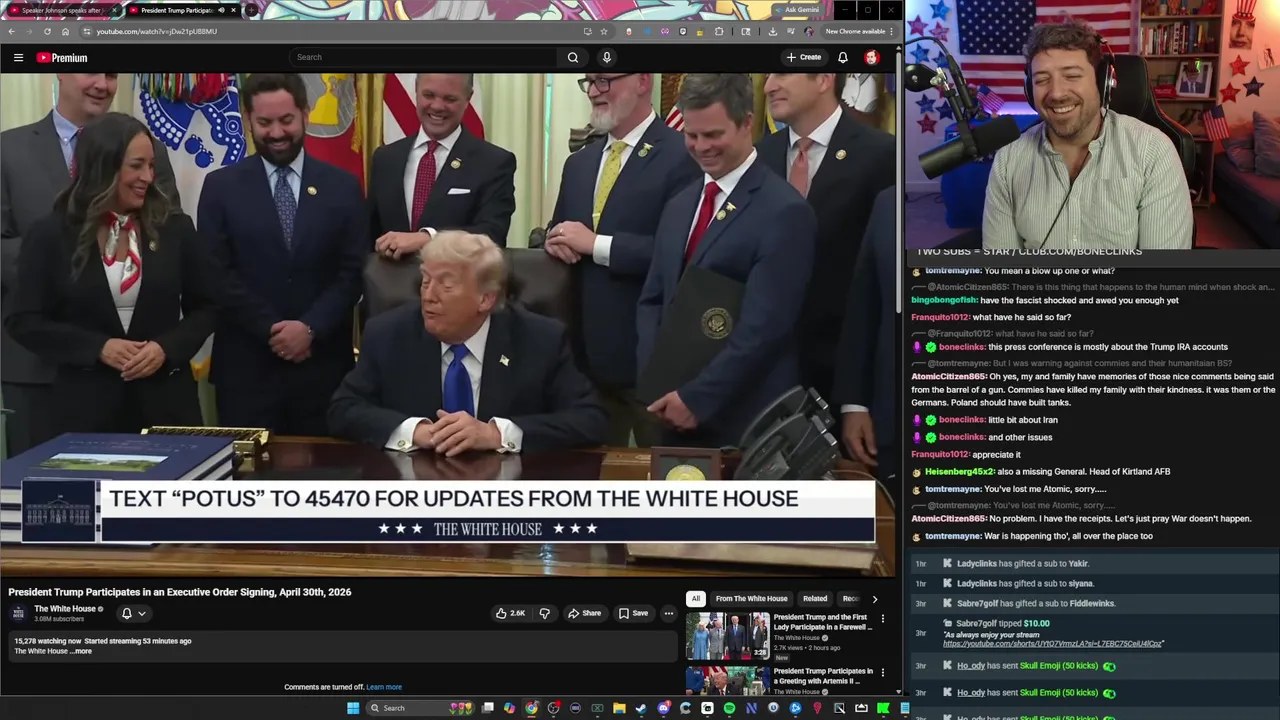This screenshot has width=1280, height=720.
Task: Open Chrome extensions puzzle icon
Action: tap(719, 31)
